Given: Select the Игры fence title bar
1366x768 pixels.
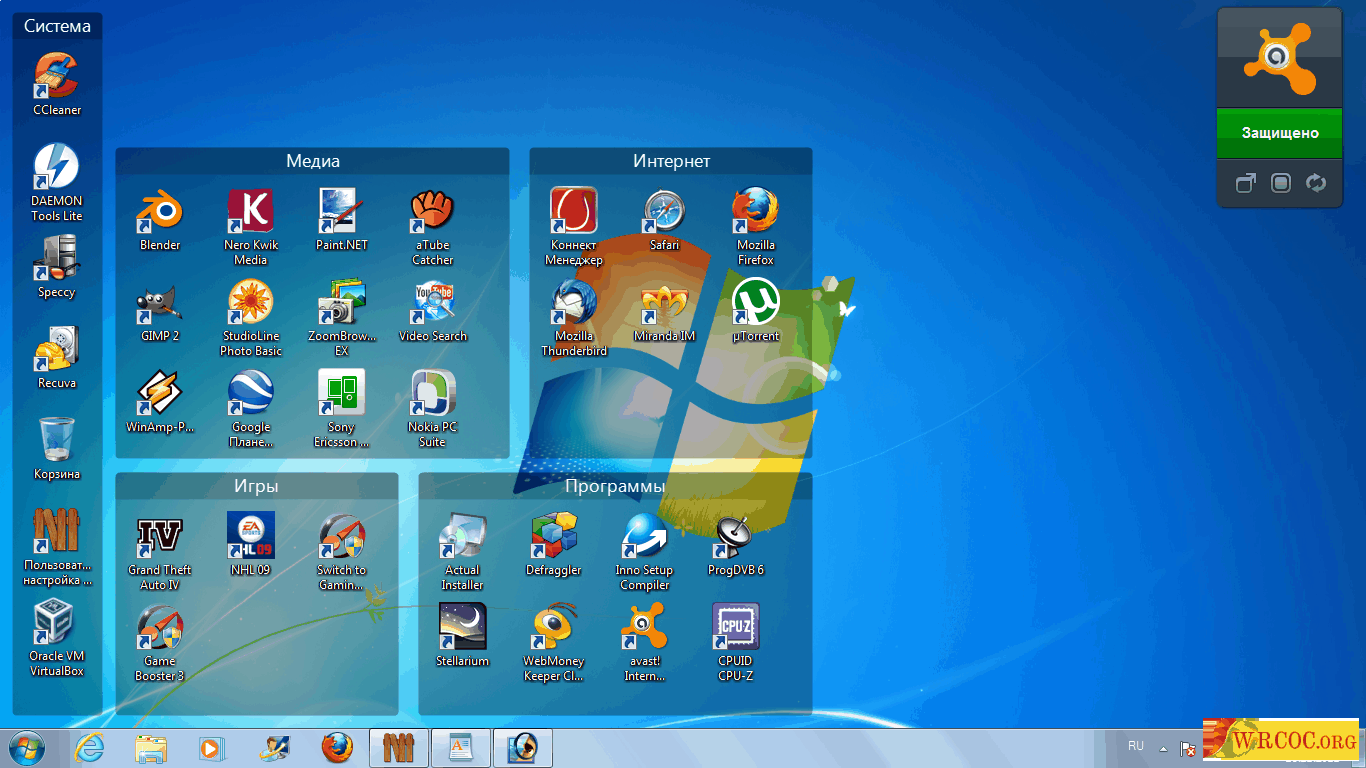Looking at the screenshot, I should (256, 487).
